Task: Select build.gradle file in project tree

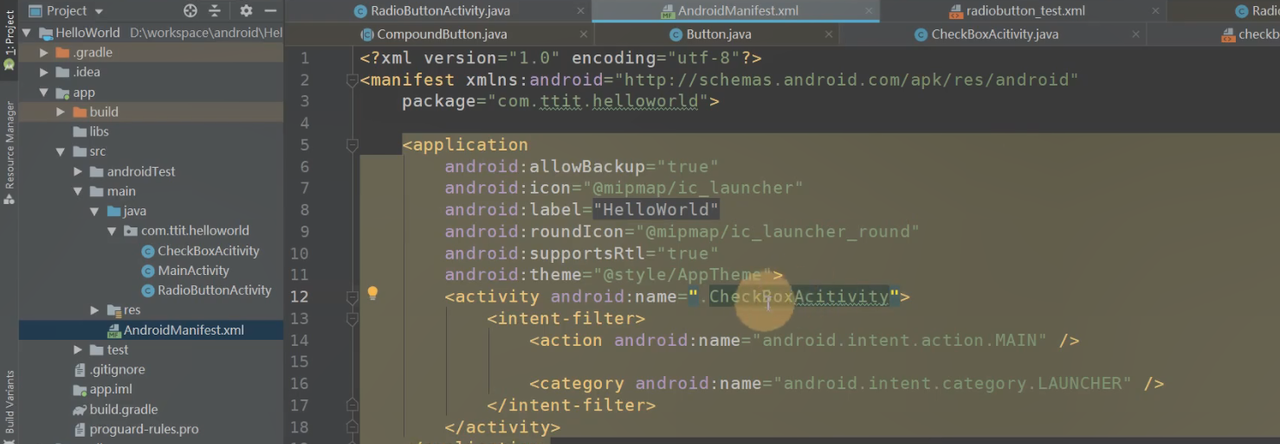Action: [x=123, y=409]
